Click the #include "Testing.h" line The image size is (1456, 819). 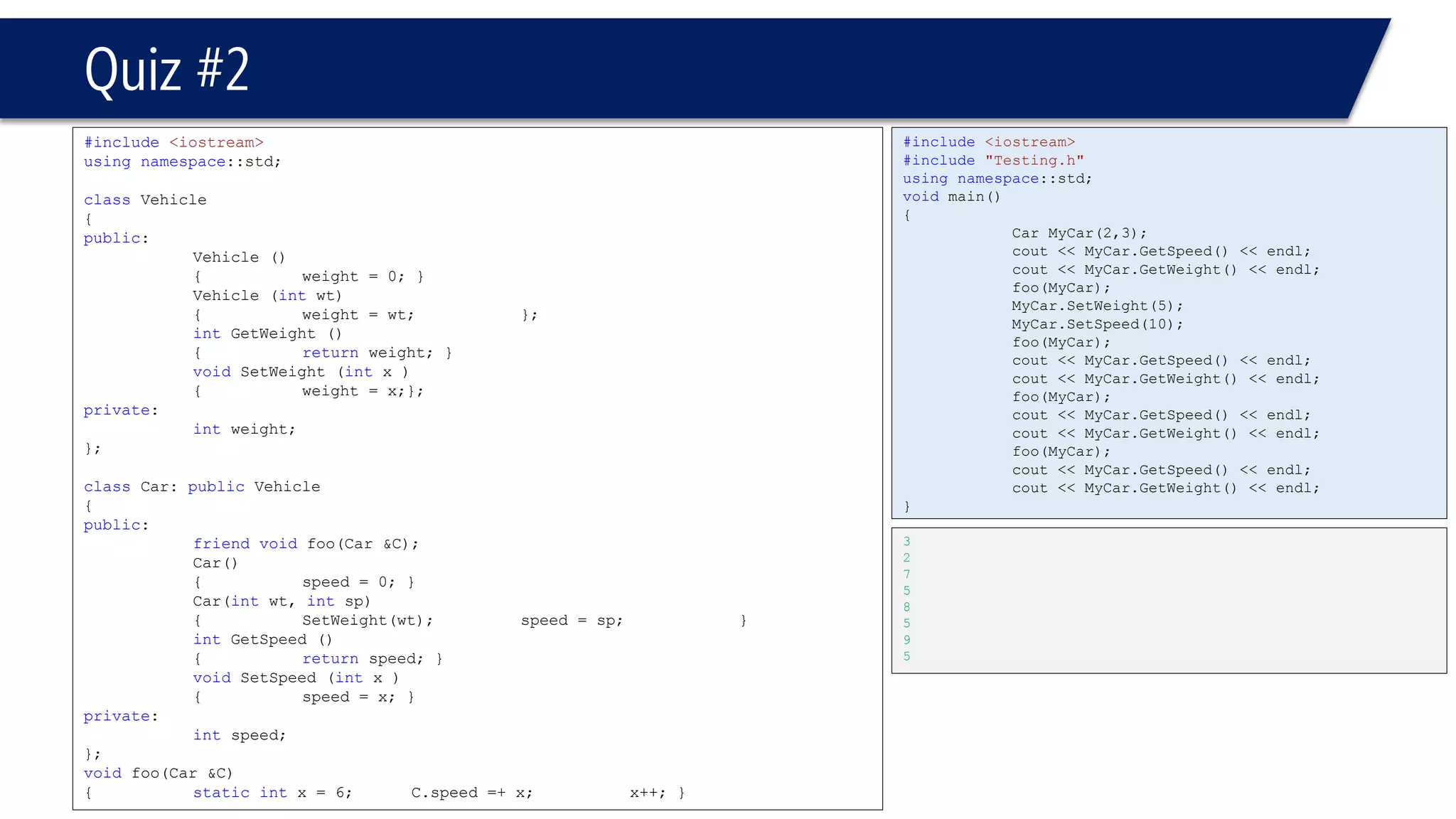[x=993, y=161]
